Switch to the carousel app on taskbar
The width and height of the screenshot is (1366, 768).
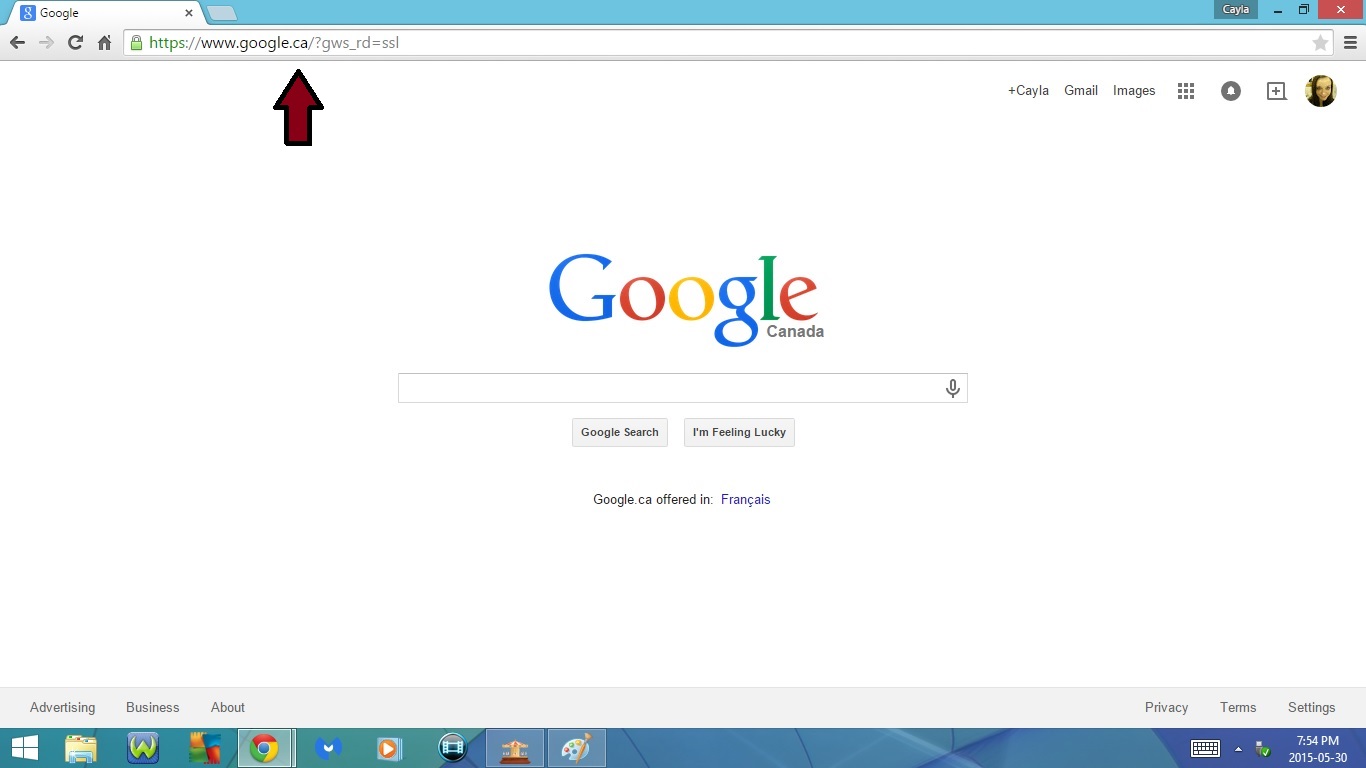coord(515,748)
